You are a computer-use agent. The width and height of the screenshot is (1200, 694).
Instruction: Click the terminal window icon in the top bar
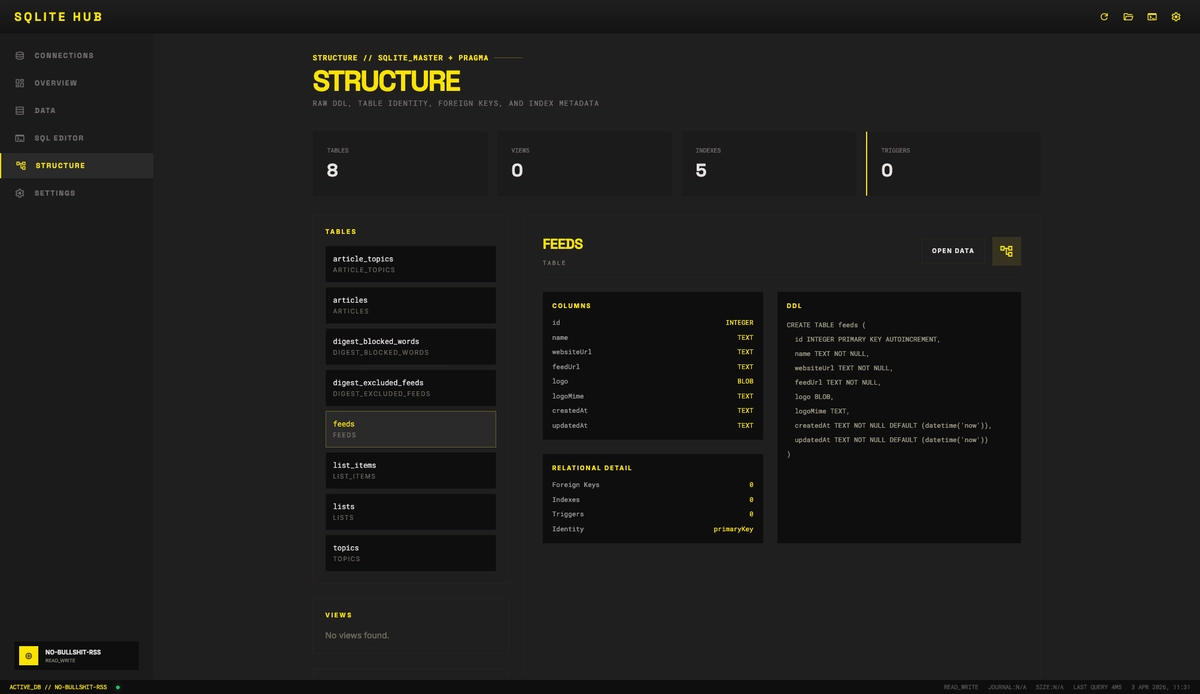click(1151, 16)
